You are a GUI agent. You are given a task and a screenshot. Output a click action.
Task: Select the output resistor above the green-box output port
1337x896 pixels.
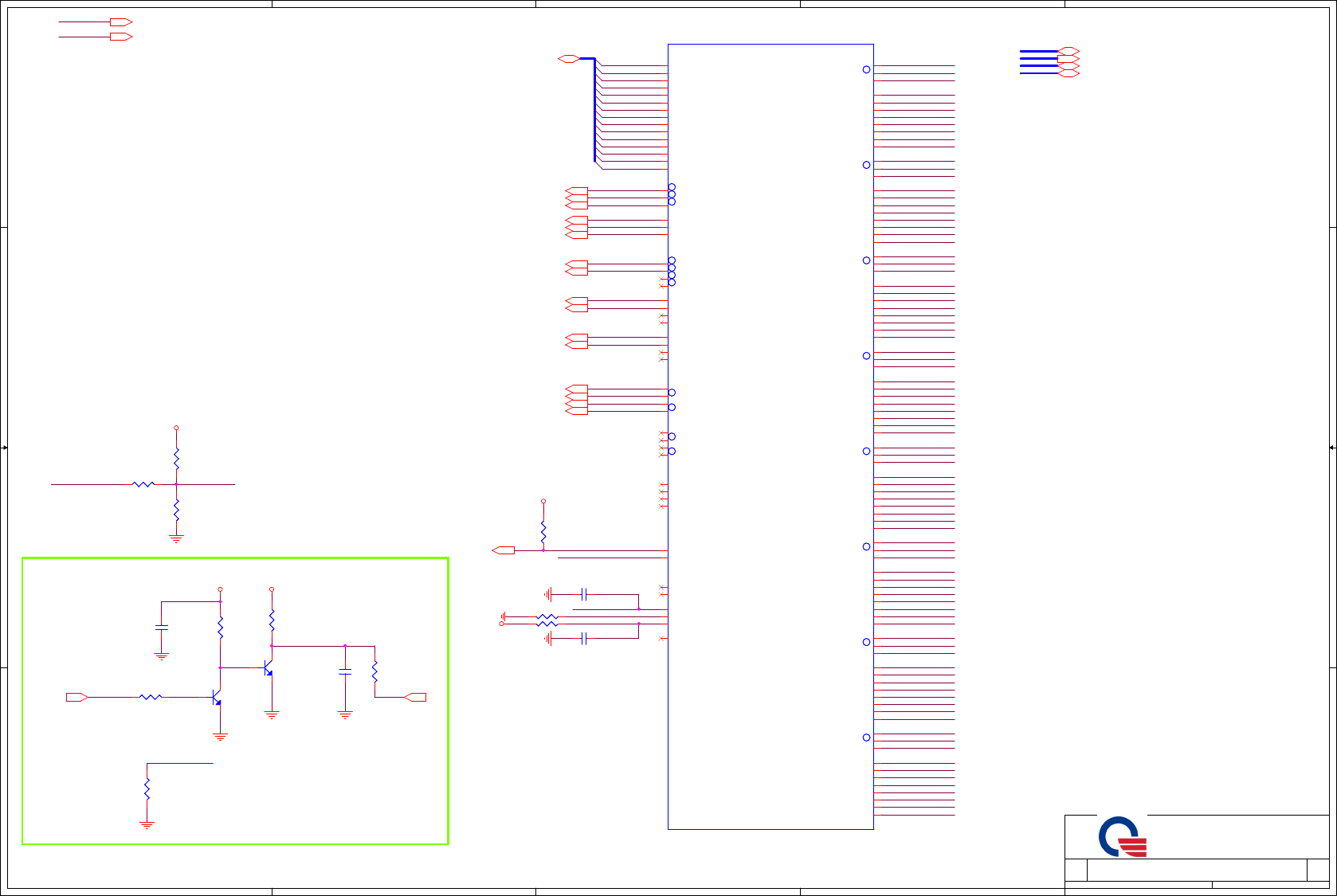pos(374,671)
